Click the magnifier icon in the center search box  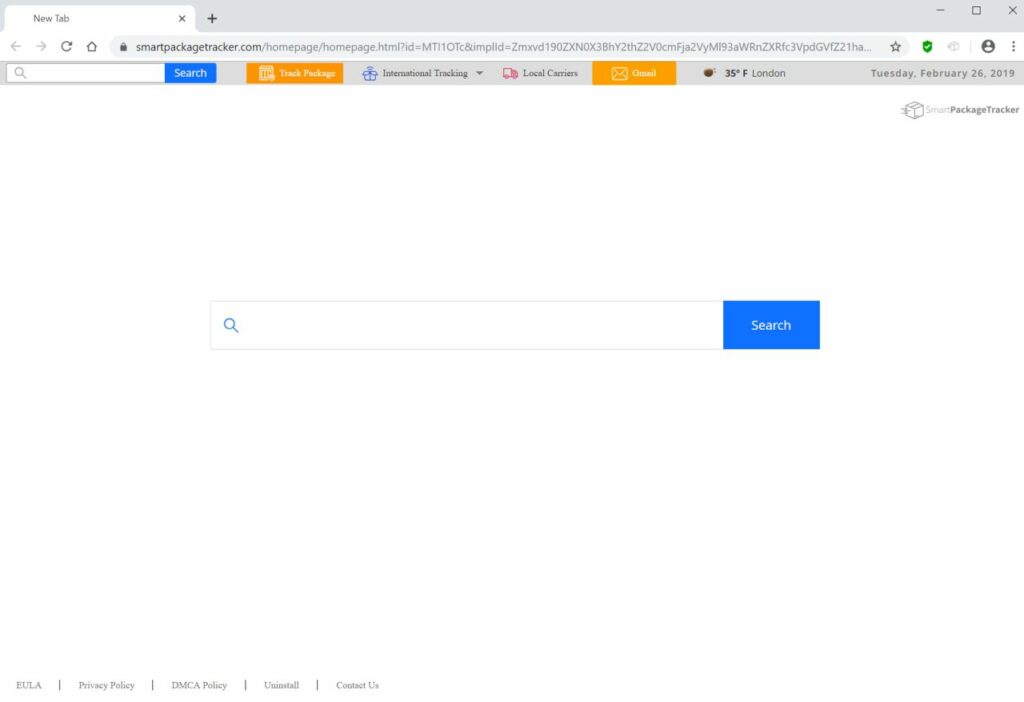click(231, 325)
